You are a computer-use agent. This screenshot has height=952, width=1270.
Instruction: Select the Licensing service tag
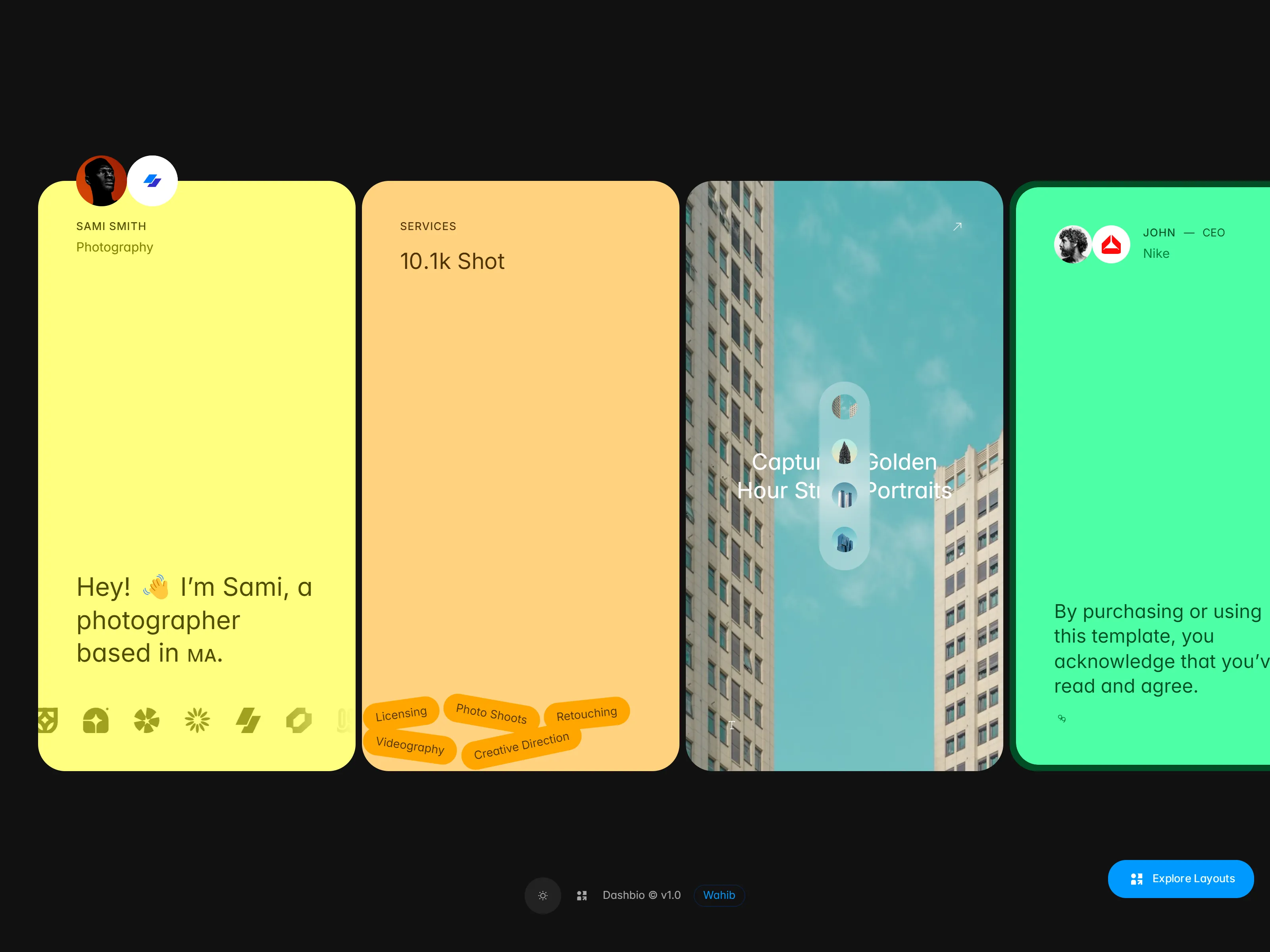click(401, 714)
